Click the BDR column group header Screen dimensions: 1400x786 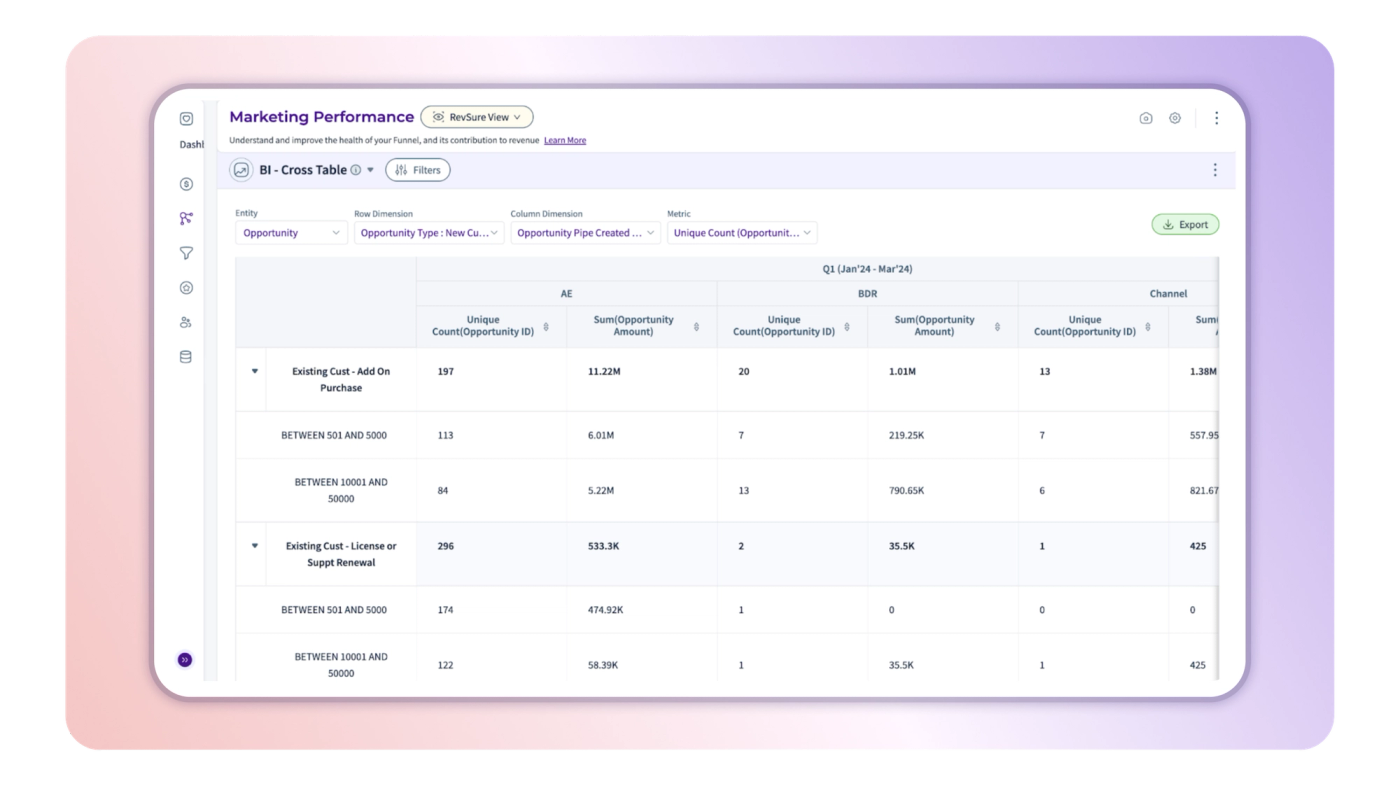pos(867,294)
